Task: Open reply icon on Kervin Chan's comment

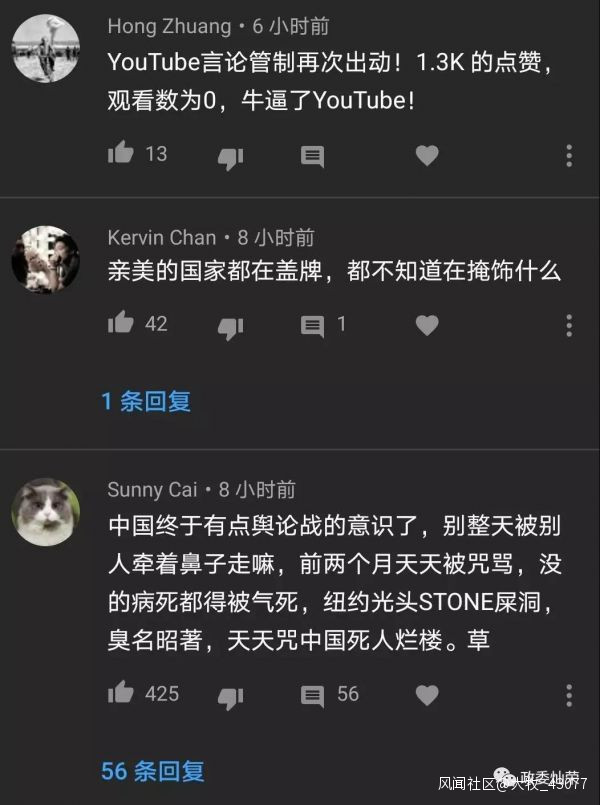Action: (x=313, y=327)
